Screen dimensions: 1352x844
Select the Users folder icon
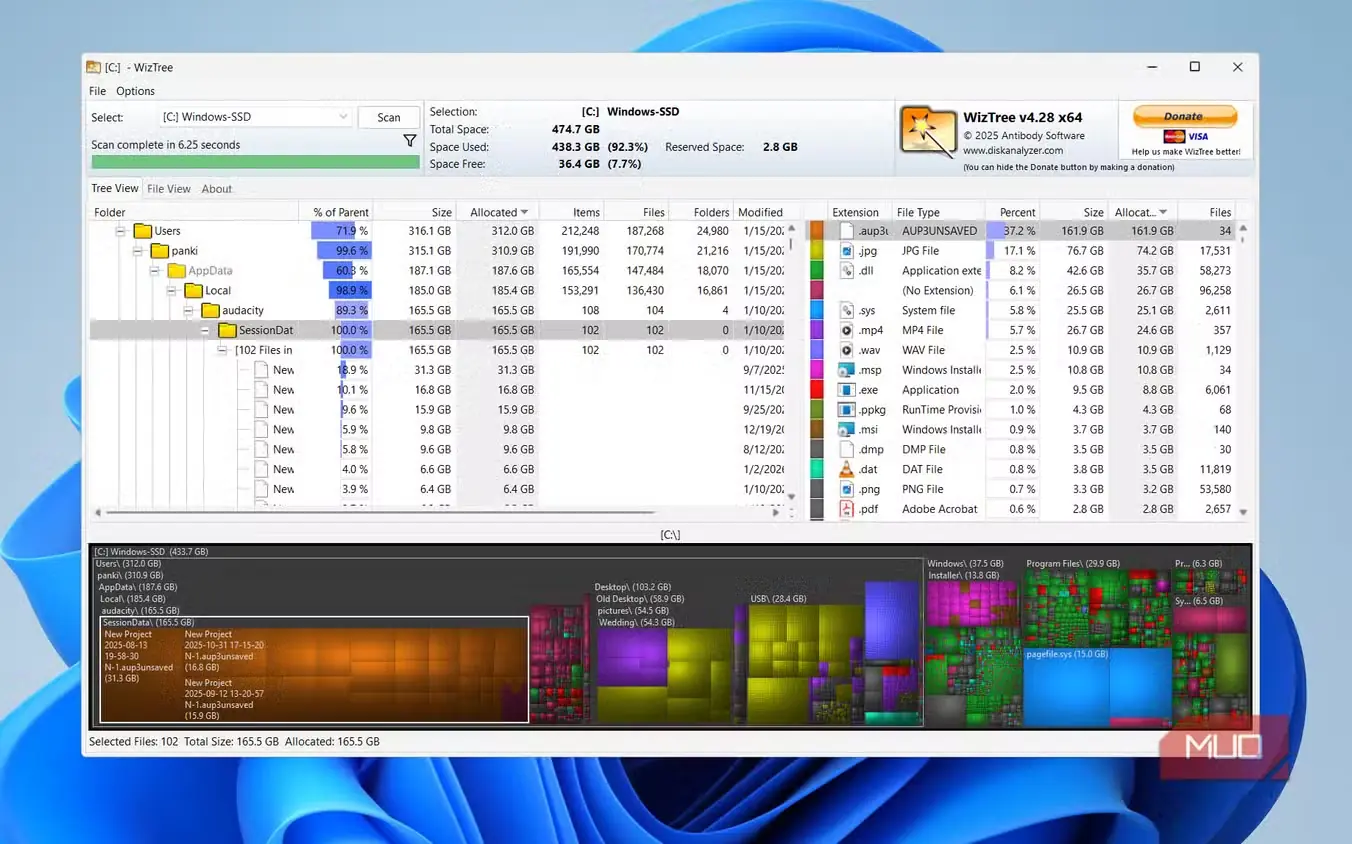click(x=142, y=231)
